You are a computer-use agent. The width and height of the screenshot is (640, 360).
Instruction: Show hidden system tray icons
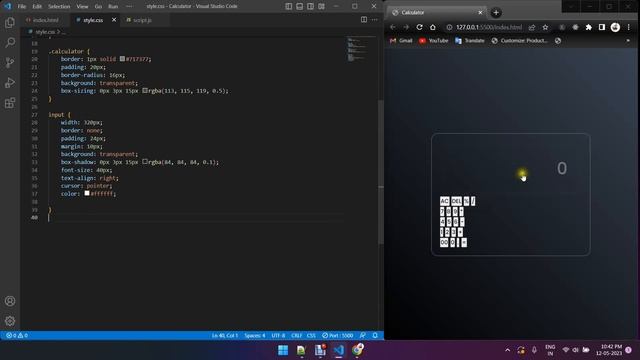(x=507, y=350)
